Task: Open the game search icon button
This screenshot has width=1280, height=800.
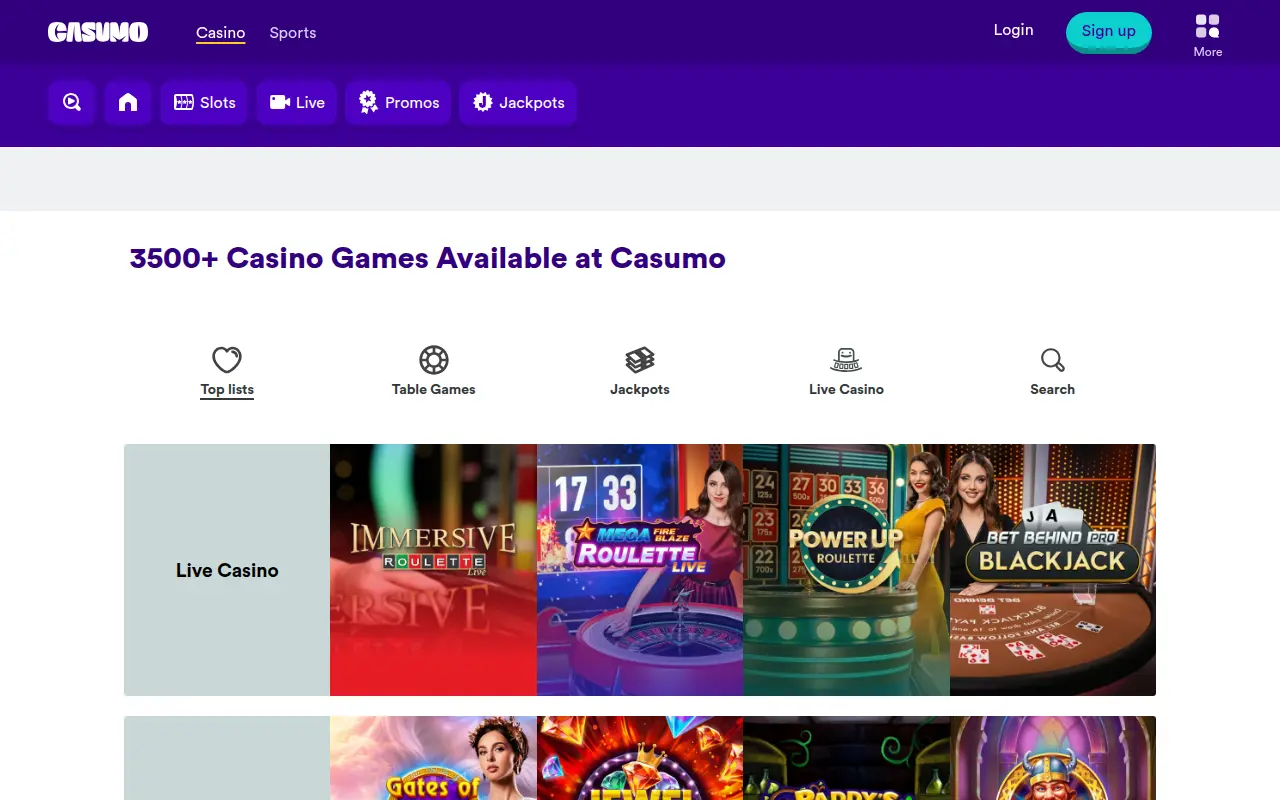Action: click(x=72, y=102)
